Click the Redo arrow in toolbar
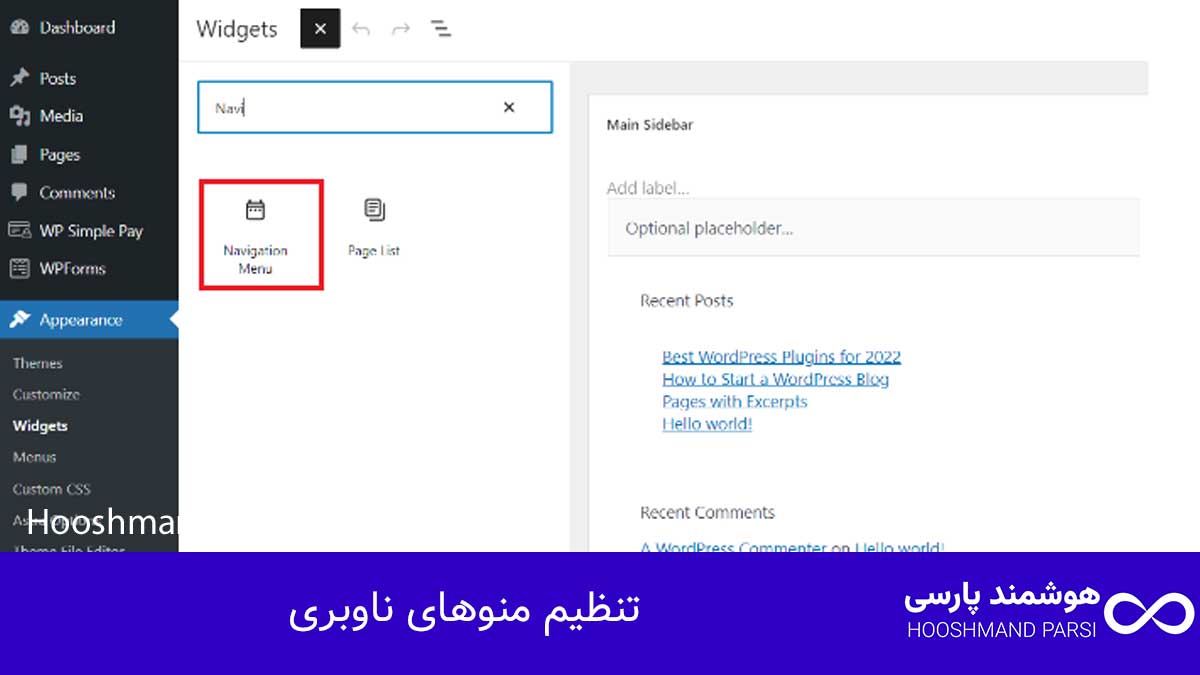This screenshot has height=675, width=1200. (401, 29)
